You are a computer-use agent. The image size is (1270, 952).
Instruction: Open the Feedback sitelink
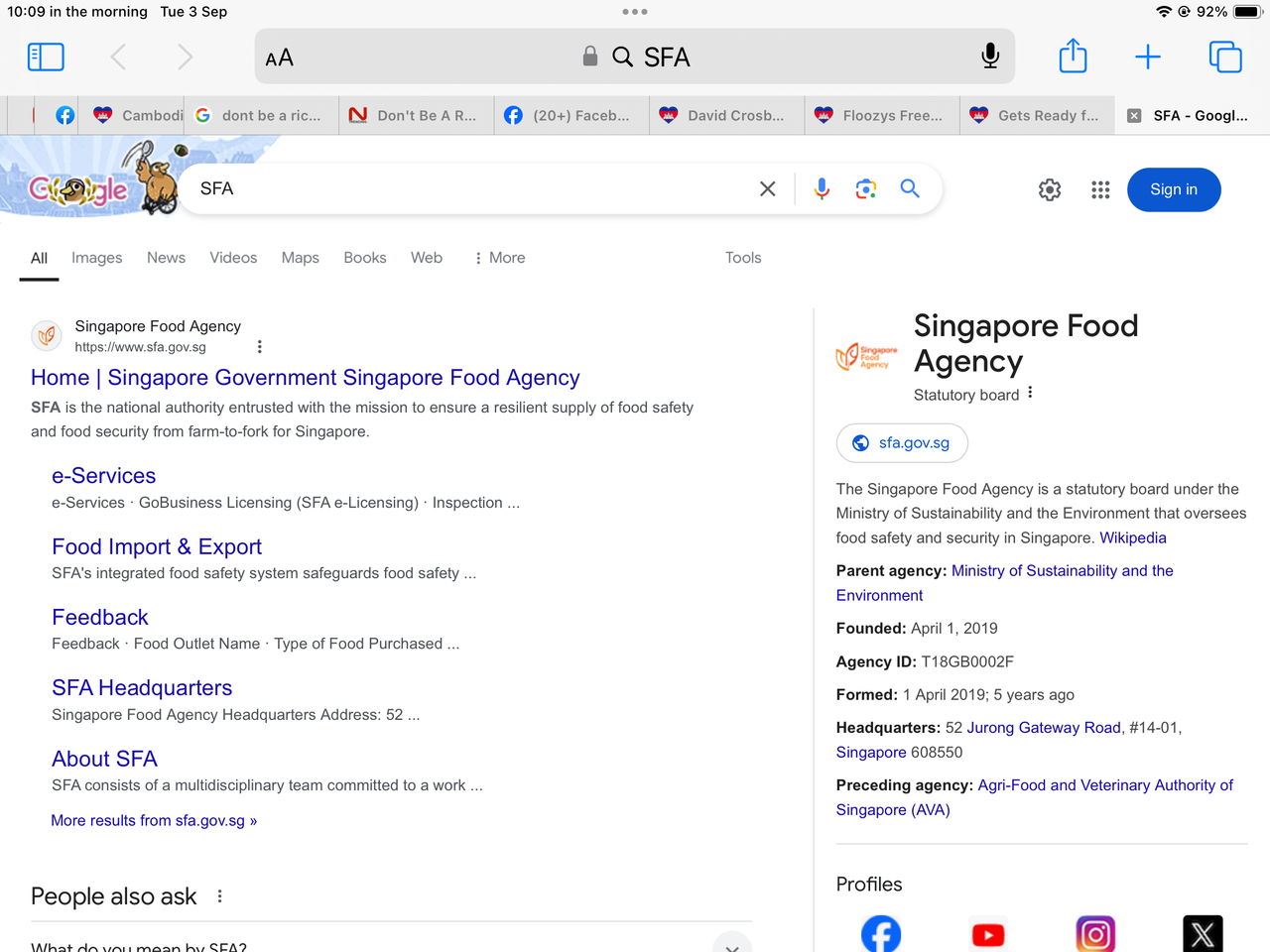pos(100,618)
